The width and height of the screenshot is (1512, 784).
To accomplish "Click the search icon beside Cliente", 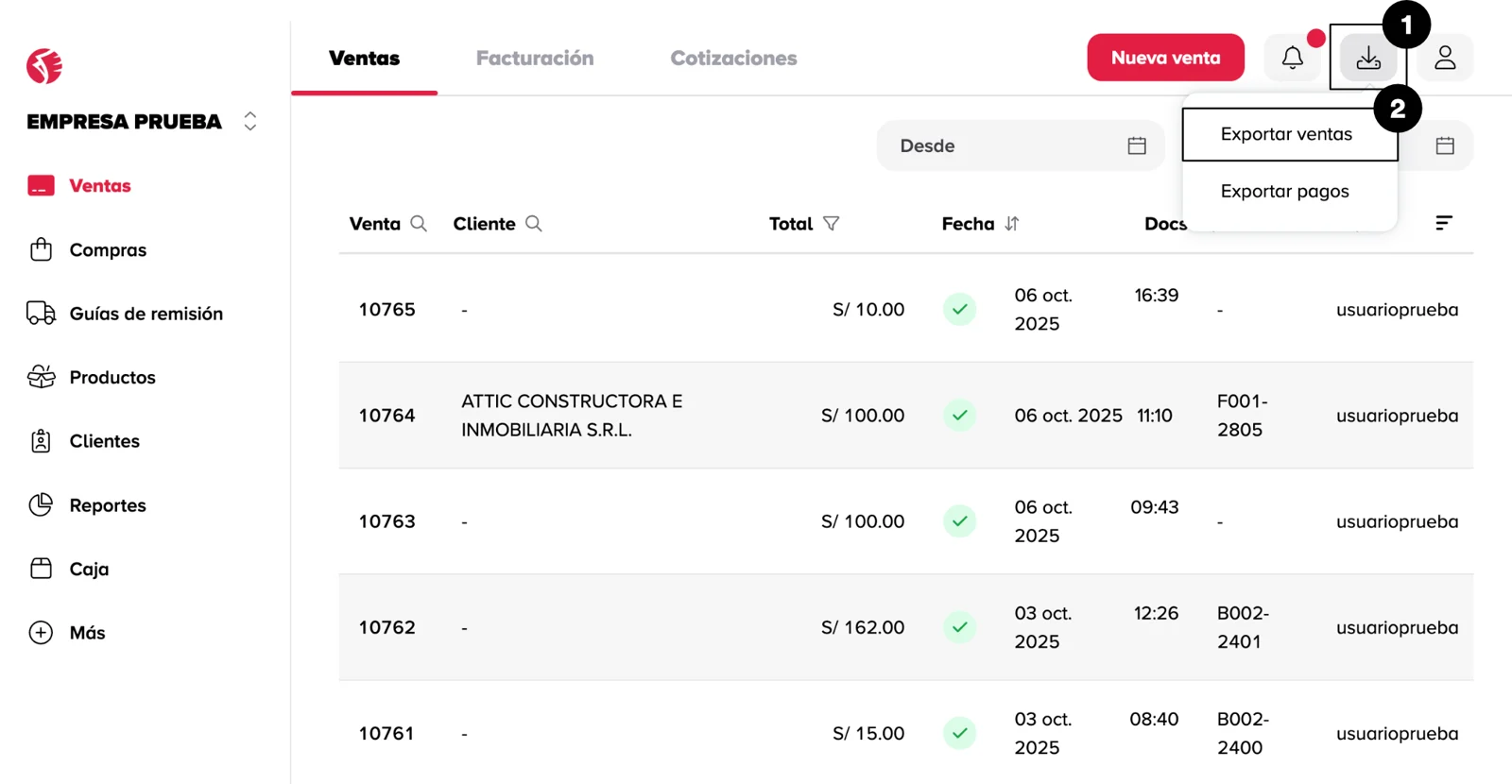I will click(x=534, y=224).
